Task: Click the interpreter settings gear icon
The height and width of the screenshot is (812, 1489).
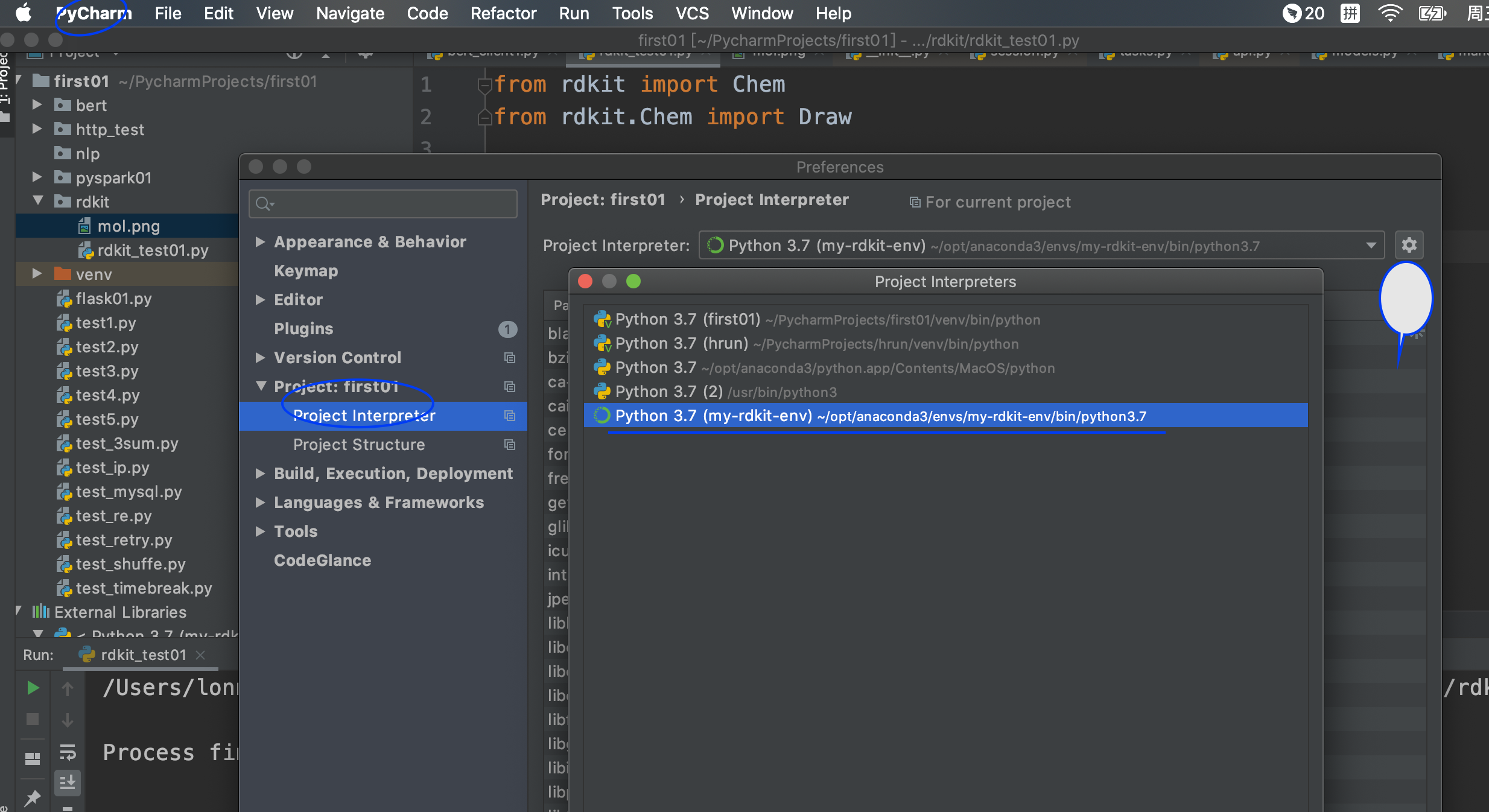Action: pyautogui.click(x=1409, y=245)
